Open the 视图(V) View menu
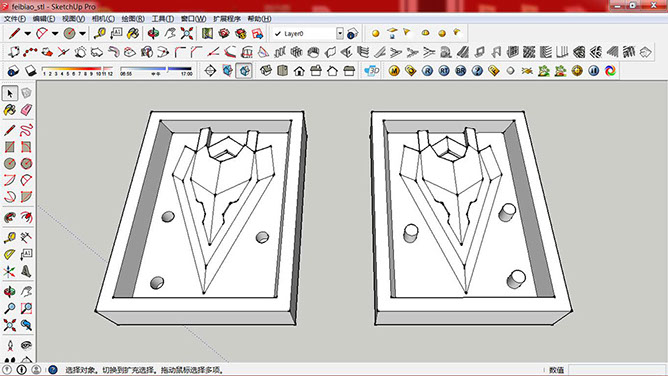 [73, 19]
